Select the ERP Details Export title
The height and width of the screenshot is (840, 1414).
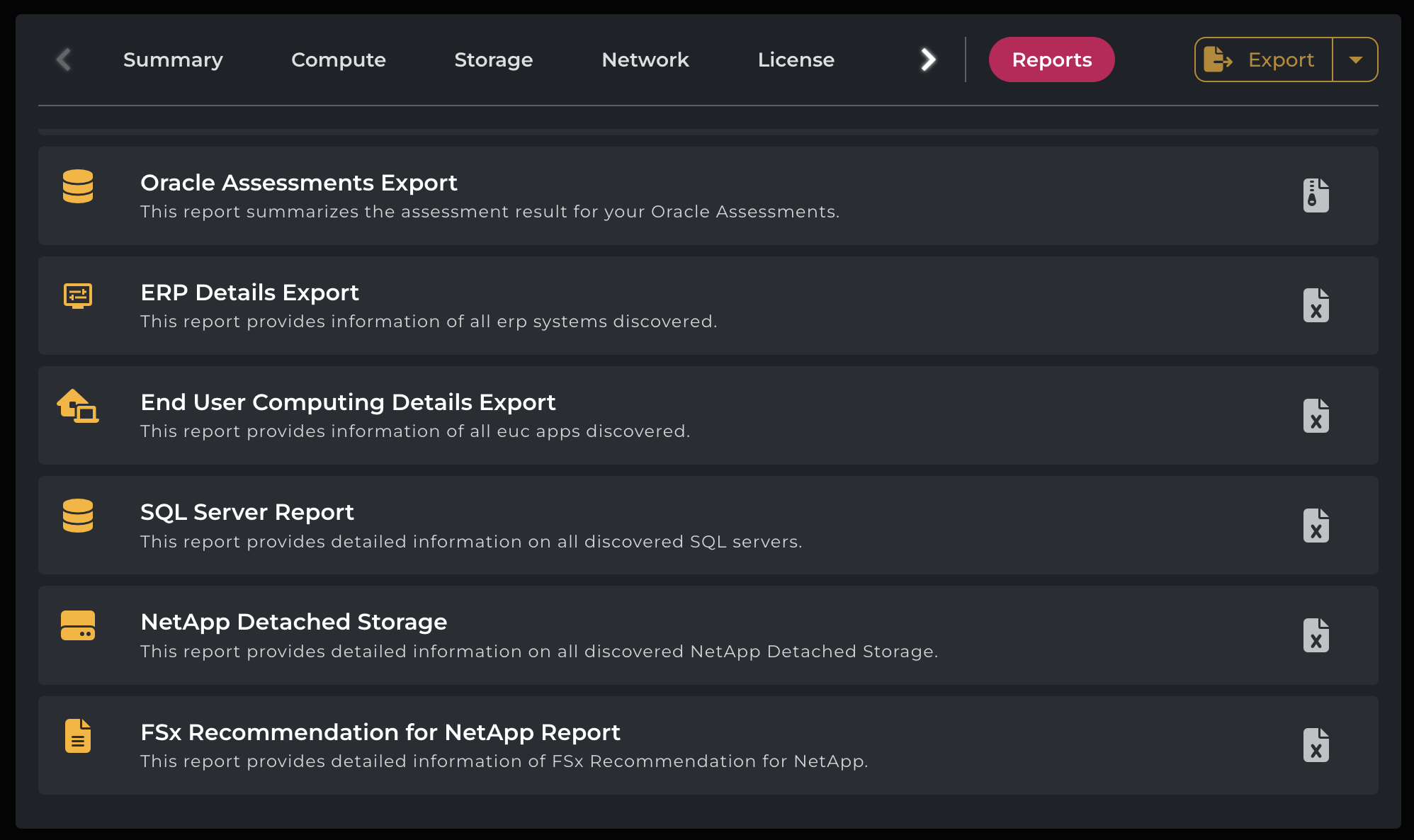tap(249, 293)
